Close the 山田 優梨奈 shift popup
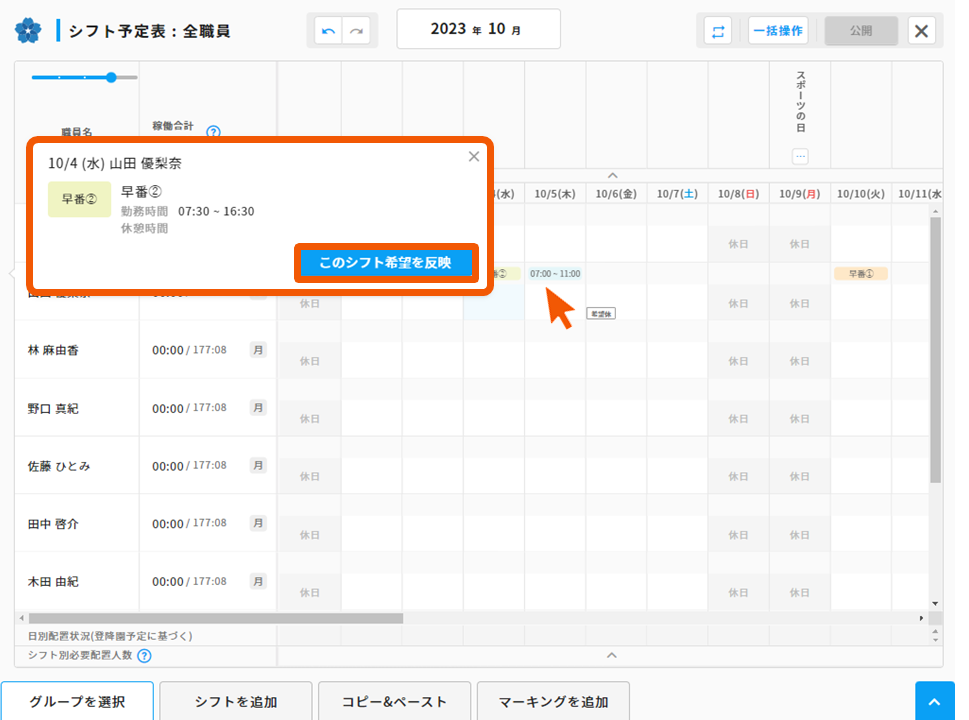This screenshot has height=720, width=969. (474, 156)
